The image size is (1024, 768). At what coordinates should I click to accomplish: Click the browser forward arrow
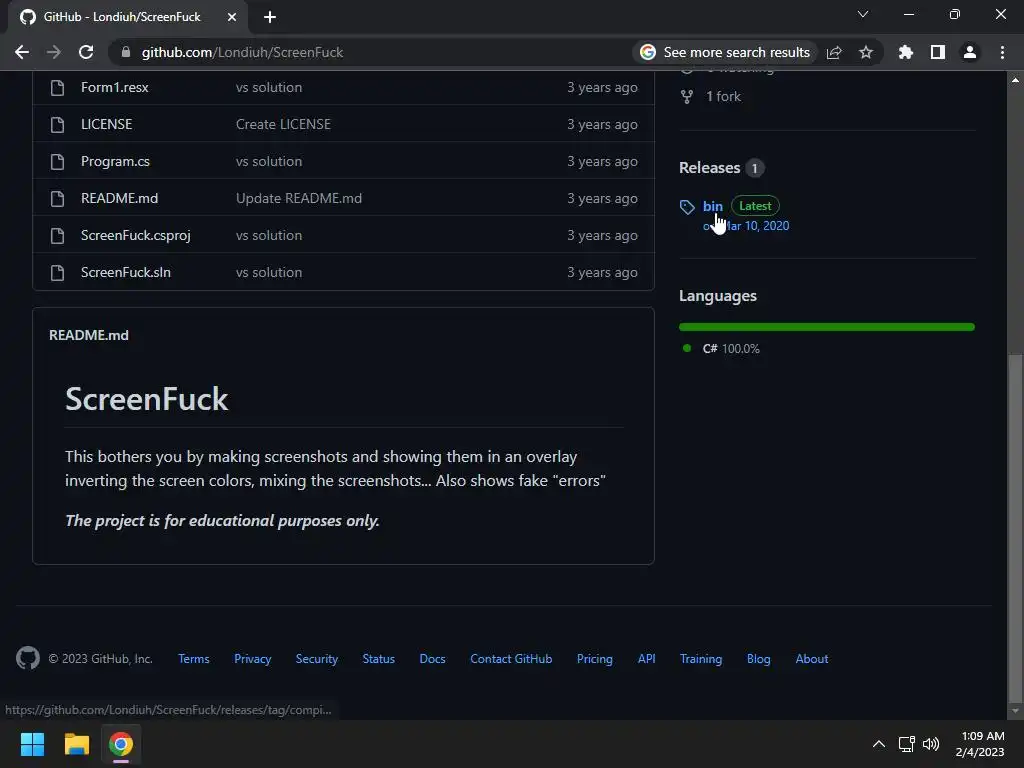tap(54, 52)
